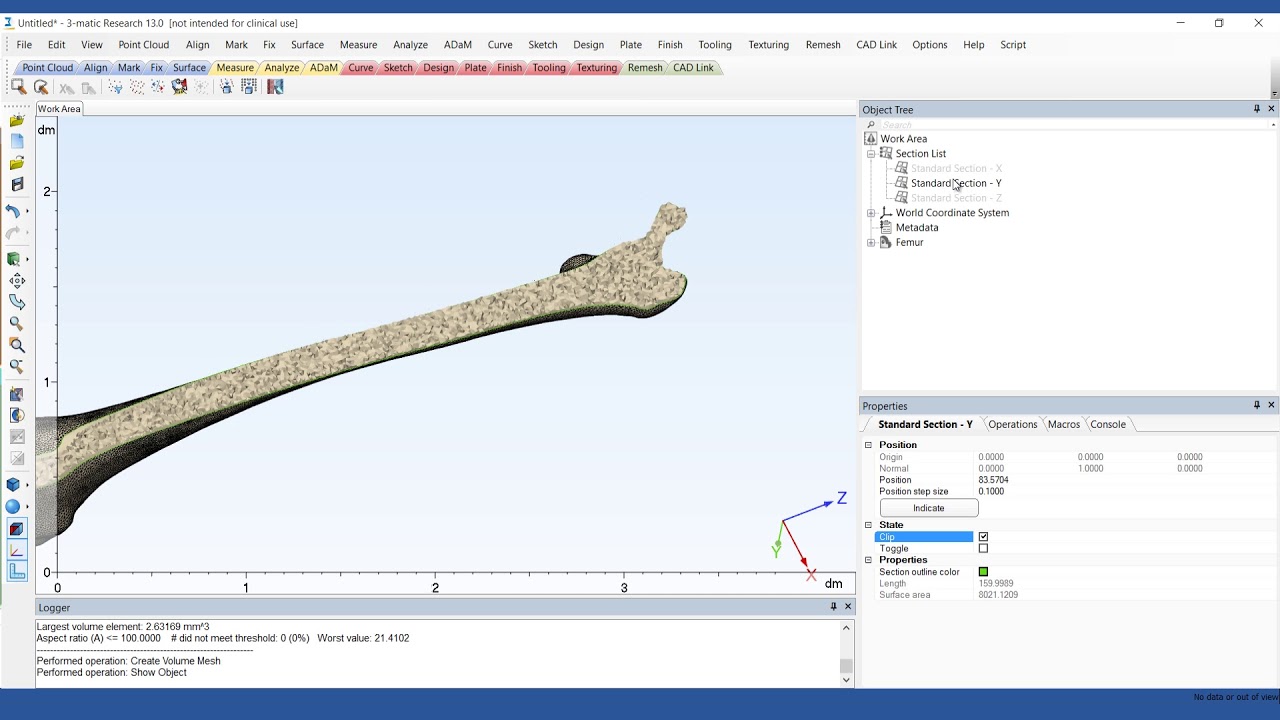Expand the World Coordinate System node

[871, 213]
